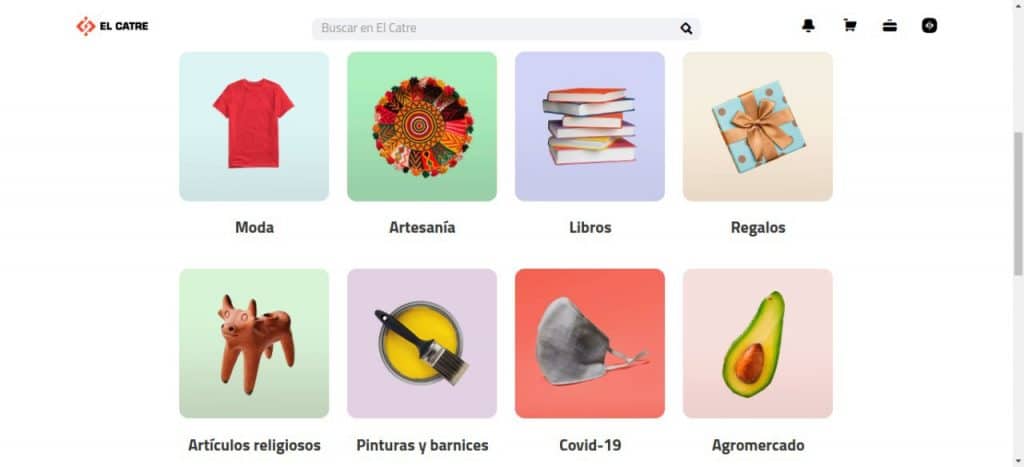Viewport: 1024px width, 467px height.
Task: Click the search magnifier icon
Action: (x=686, y=28)
